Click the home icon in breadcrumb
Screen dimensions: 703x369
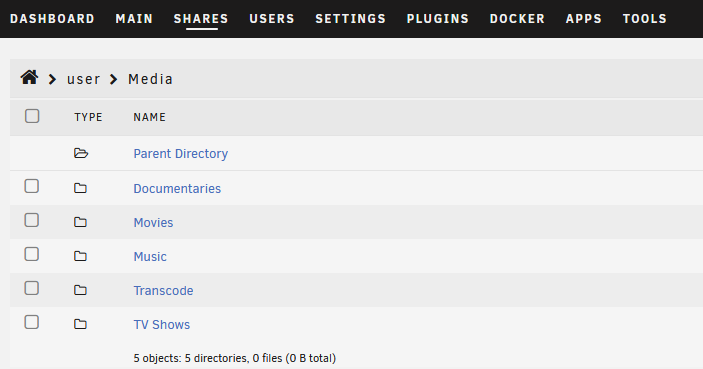pos(30,78)
